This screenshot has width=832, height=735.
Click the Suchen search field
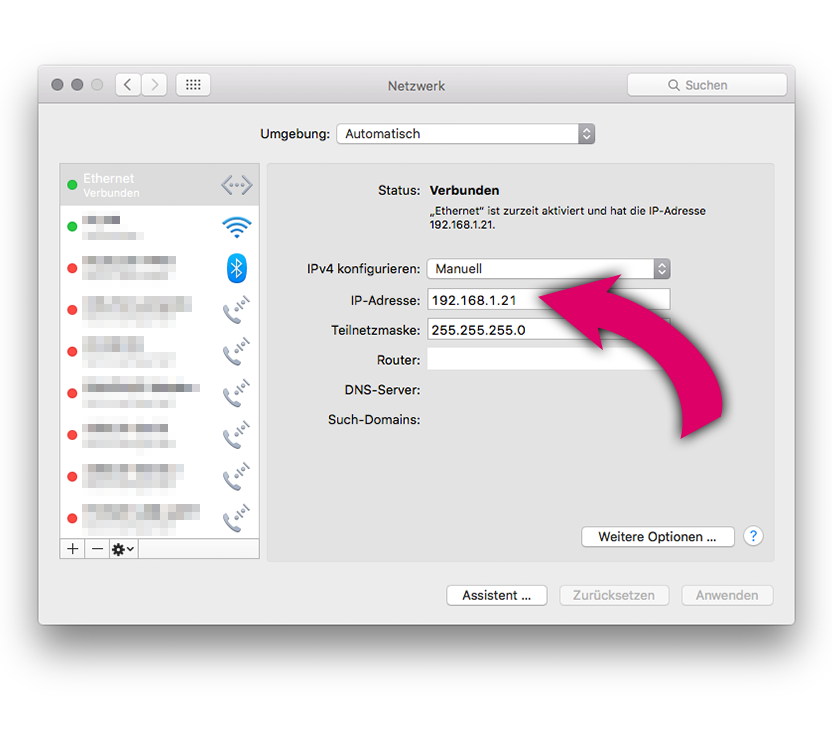pos(706,85)
